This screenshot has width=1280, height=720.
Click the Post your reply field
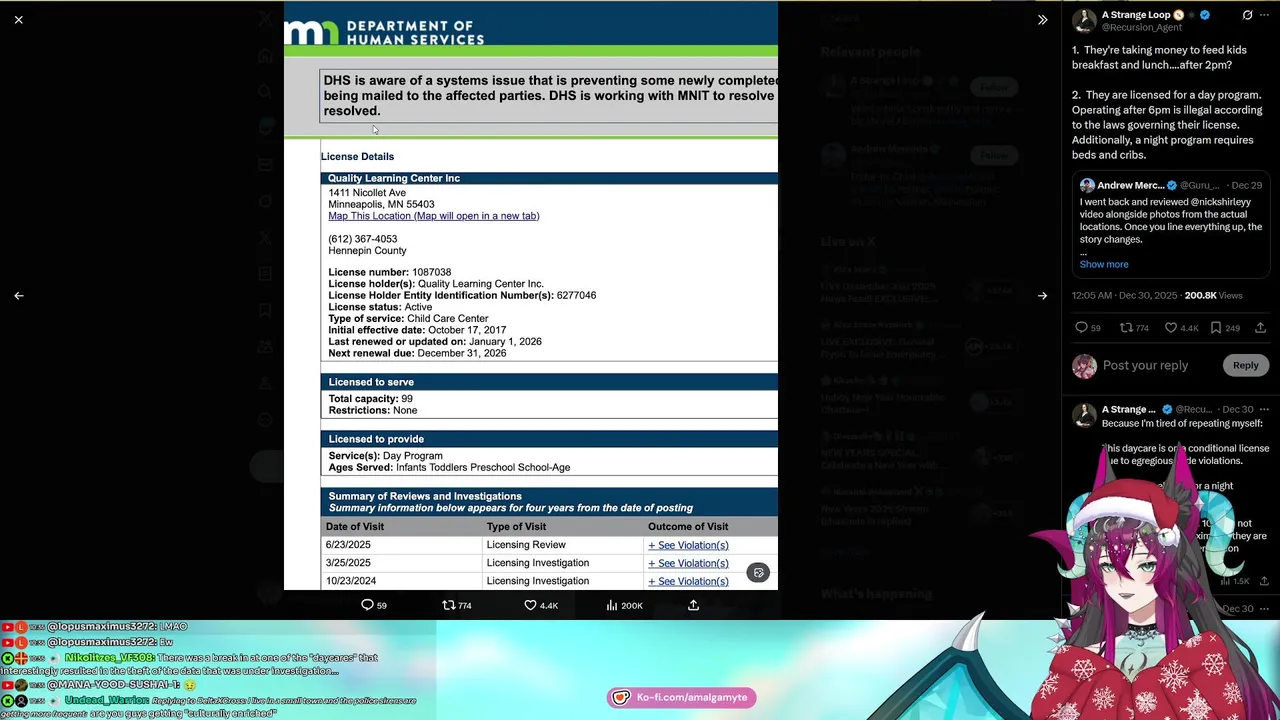click(1158, 366)
